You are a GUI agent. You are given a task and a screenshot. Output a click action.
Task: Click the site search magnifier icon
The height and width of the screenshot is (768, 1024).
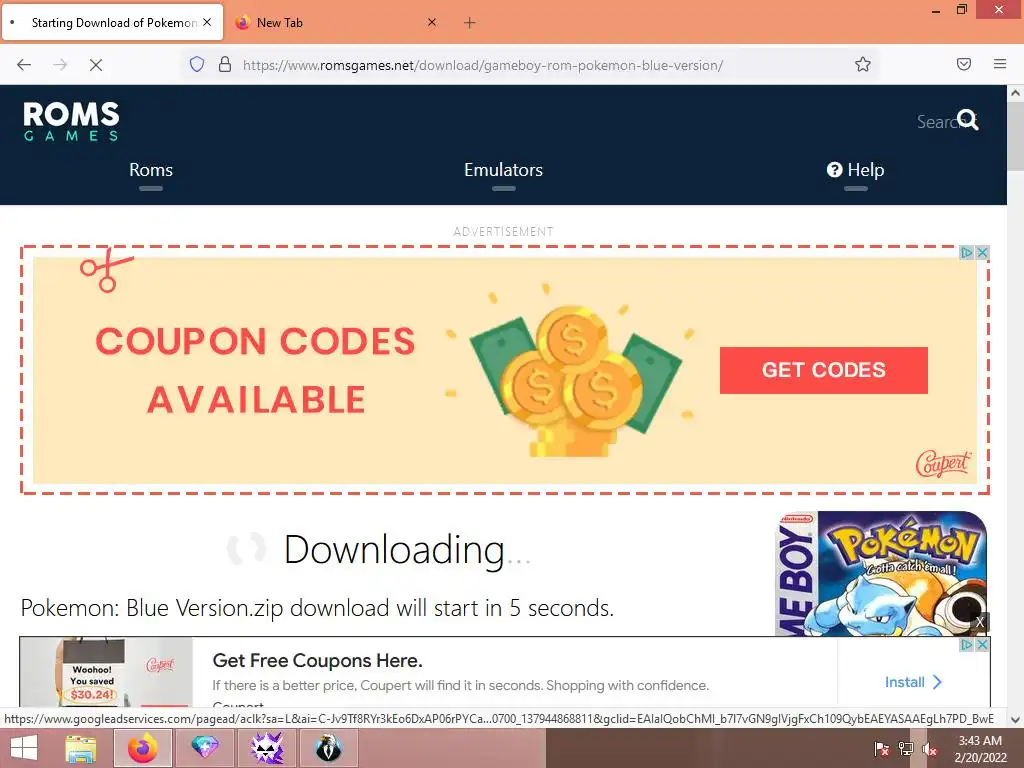point(968,120)
